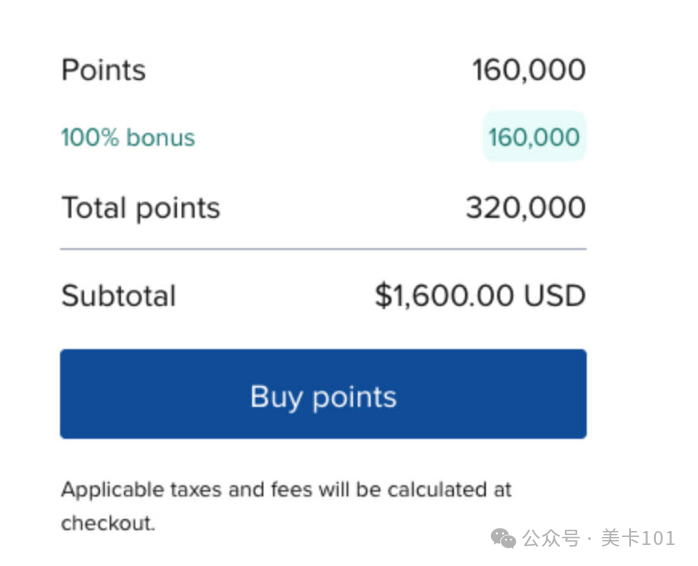Select the Total points label
698x566 pixels.
tap(140, 208)
